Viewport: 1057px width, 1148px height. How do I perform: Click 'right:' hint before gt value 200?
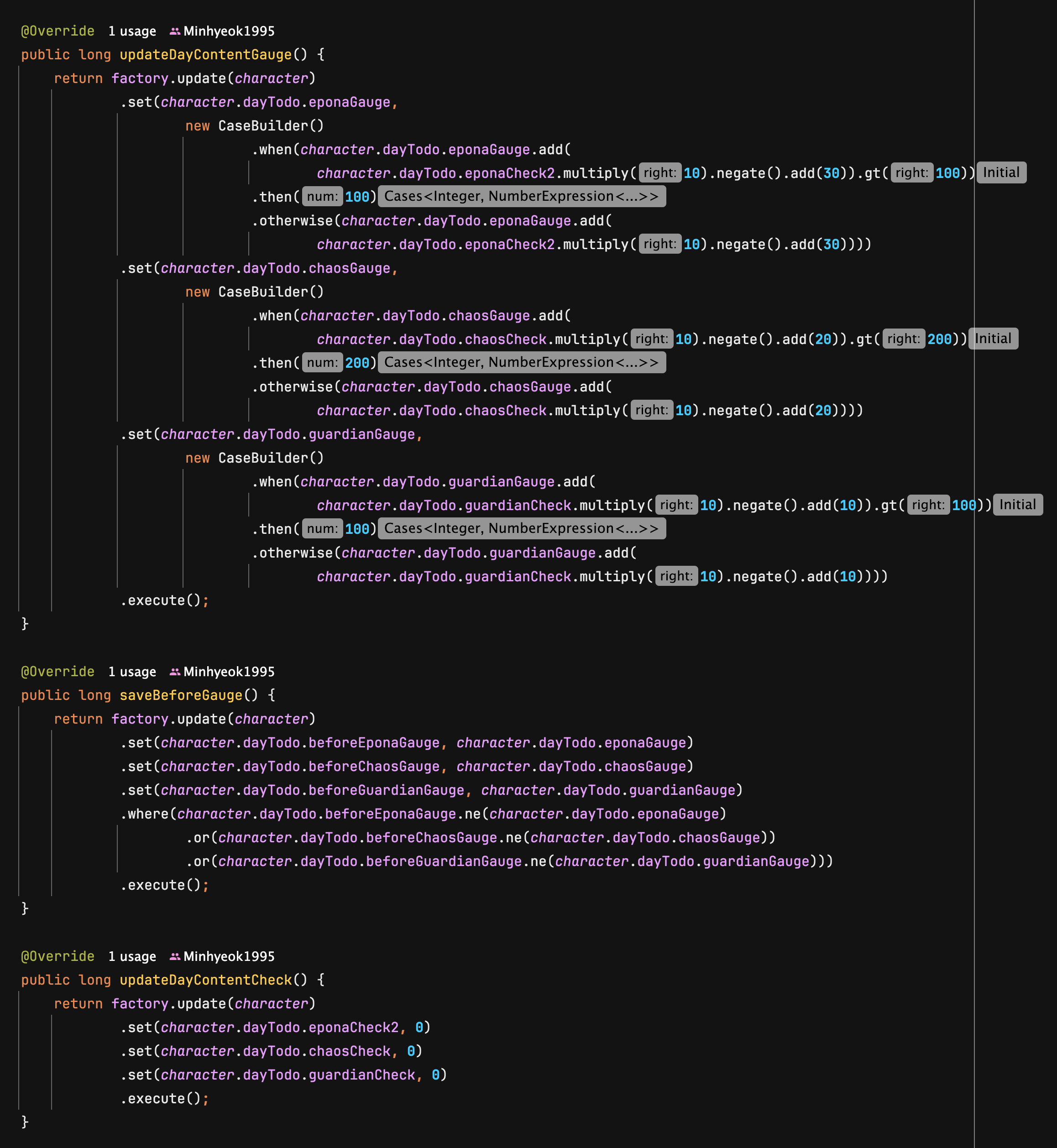tap(903, 339)
